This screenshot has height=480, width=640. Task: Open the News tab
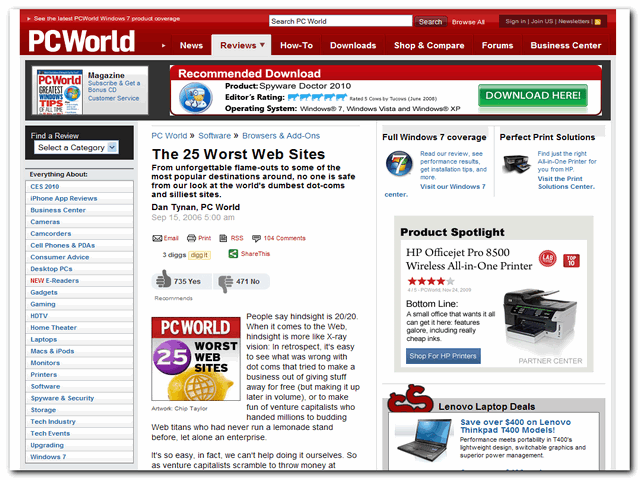(x=191, y=45)
